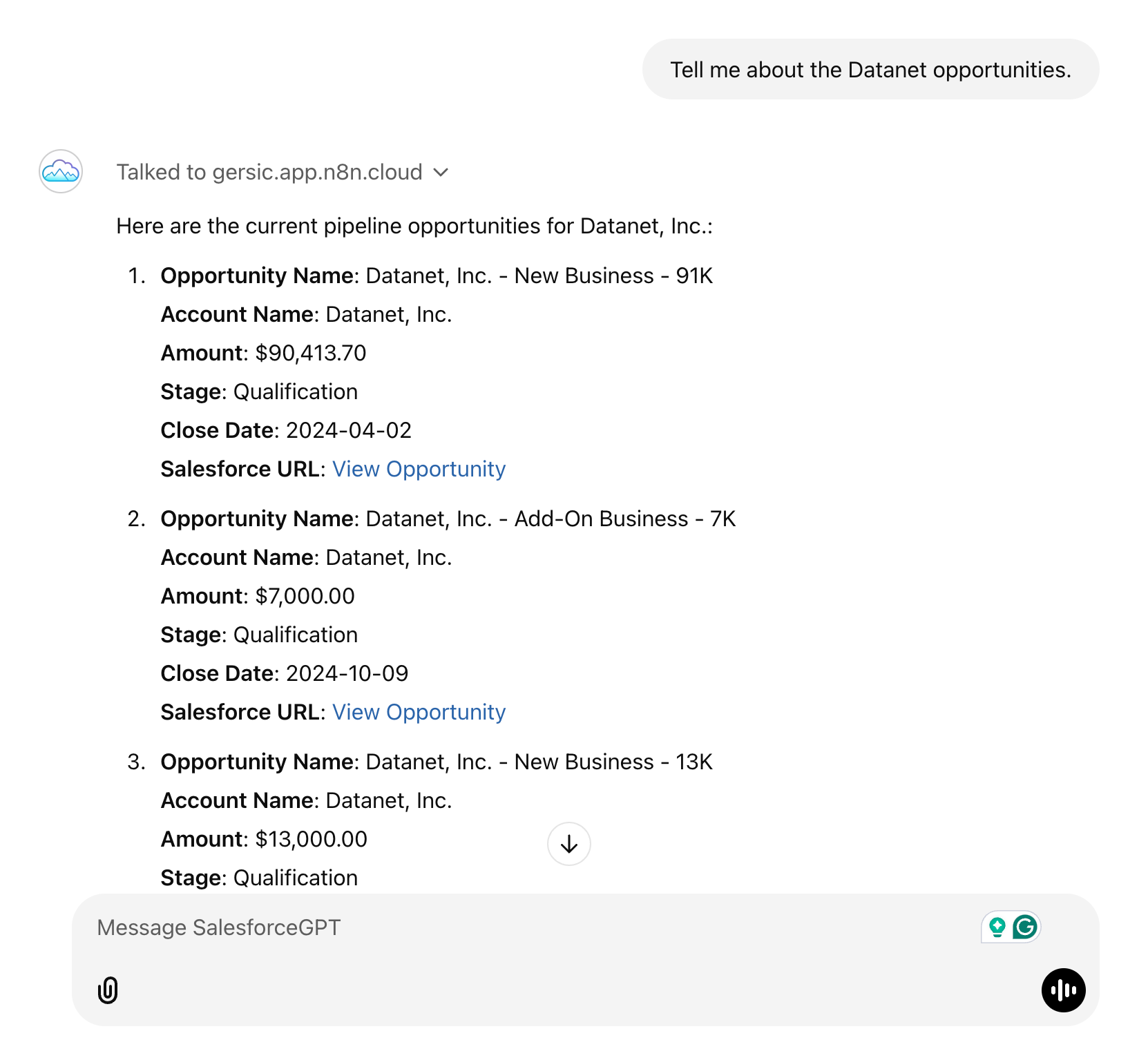Click 'Datanet, Inc. - New Business - 13K' name
This screenshot has height=1040, width=1148.
click(539, 762)
